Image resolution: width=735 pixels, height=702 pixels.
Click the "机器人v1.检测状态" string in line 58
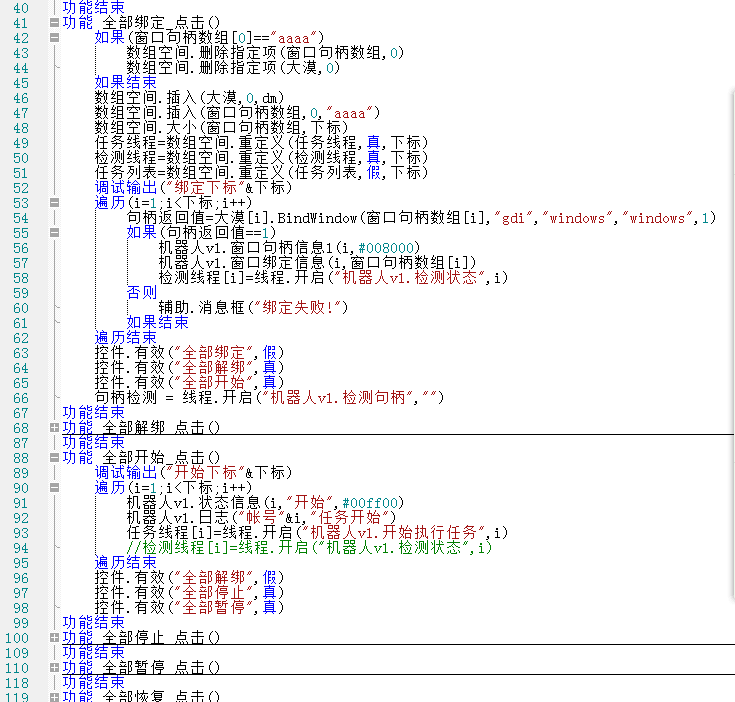[x=410, y=278]
